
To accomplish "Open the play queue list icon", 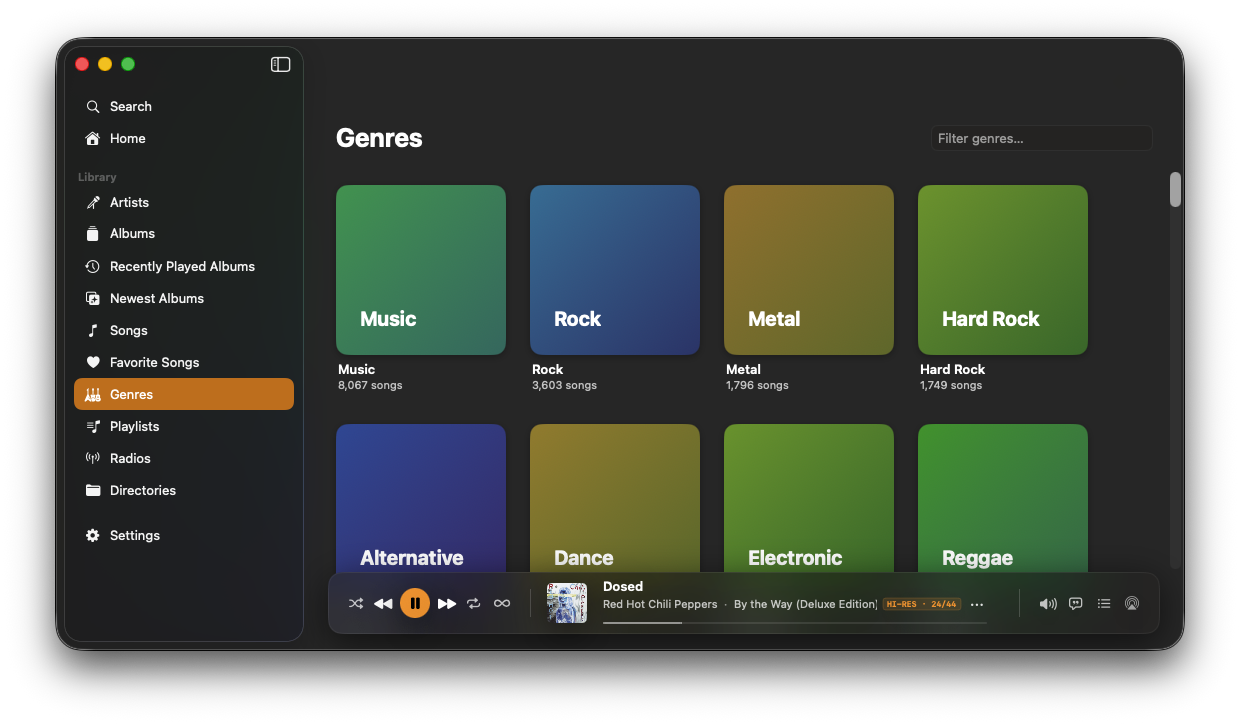I will 1103,603.
